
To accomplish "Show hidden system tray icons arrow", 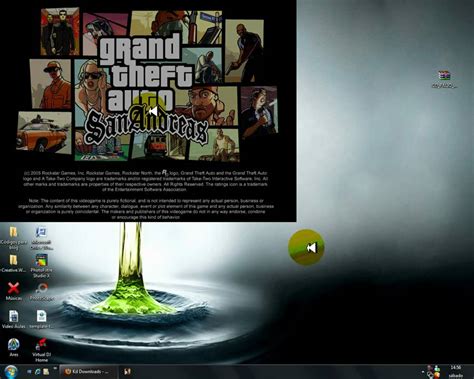I will (422, 372).
